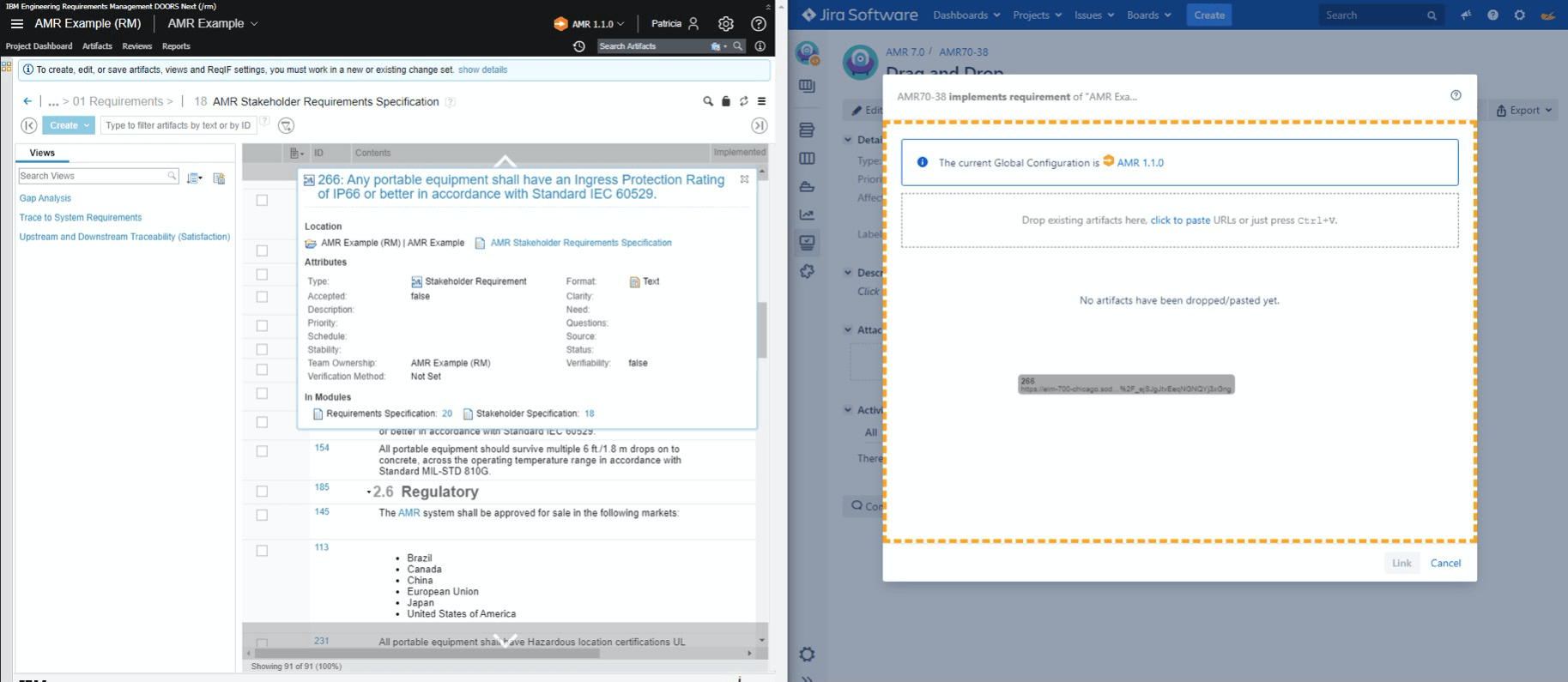Focus the filter artifacts by text field
Image resolution: width=1568 pixels, height=682 pixels.
[x=179, y=125]
